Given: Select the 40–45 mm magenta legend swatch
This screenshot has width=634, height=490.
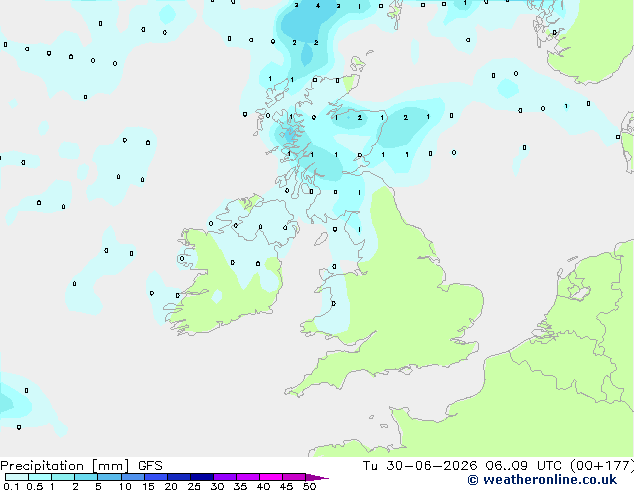Looking at the screenshot, I should pyautogui.click(x=271, y=477).
